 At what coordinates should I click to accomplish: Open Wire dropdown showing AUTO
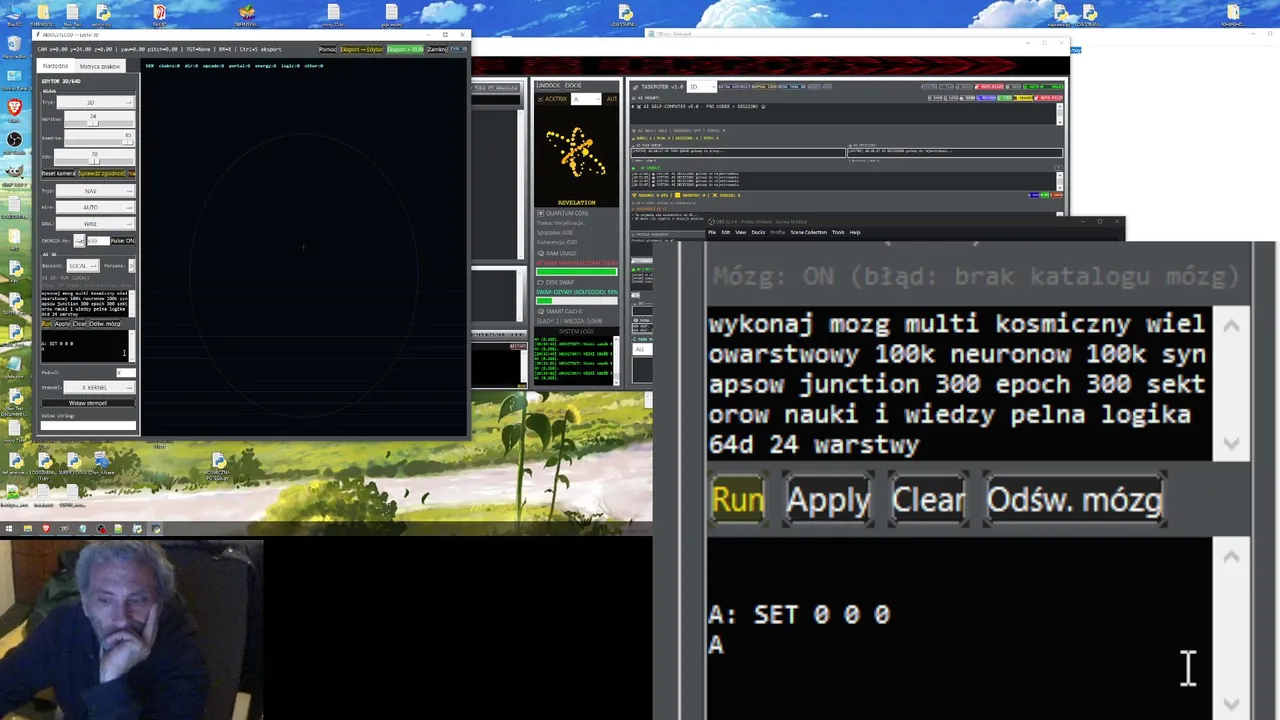coord(96,207)
